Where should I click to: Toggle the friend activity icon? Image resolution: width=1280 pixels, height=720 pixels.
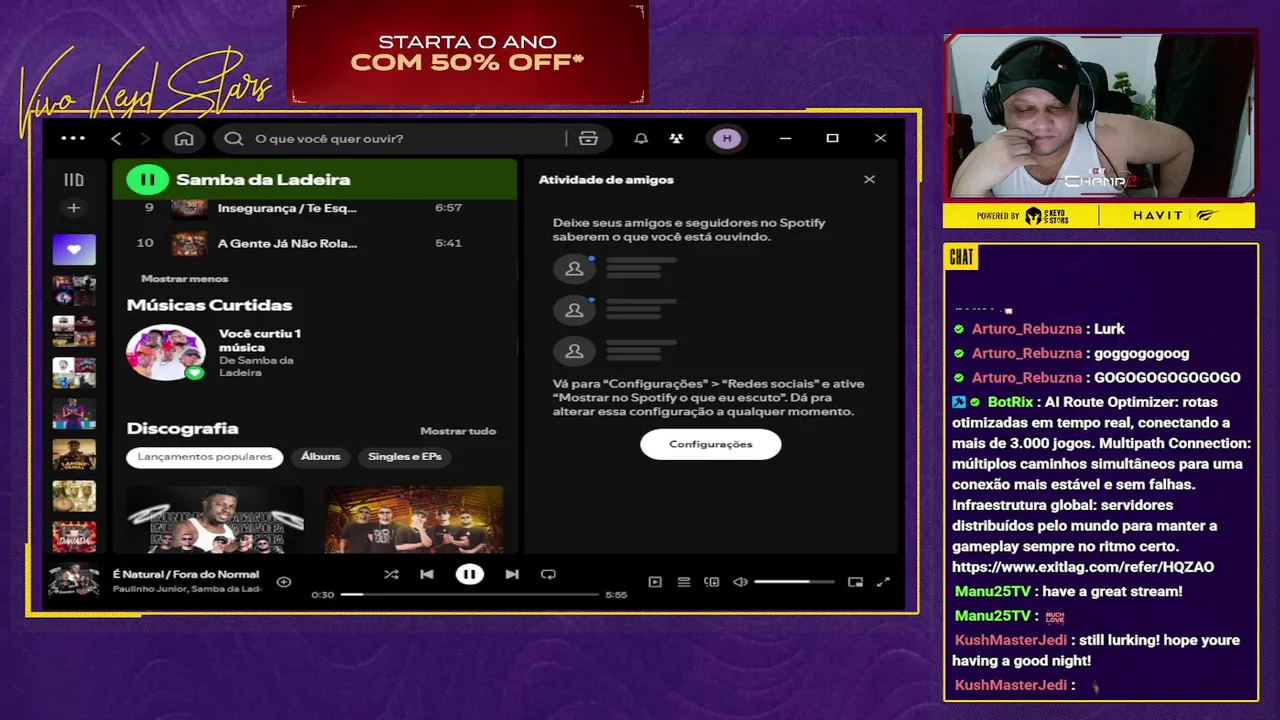click(677, 139)
